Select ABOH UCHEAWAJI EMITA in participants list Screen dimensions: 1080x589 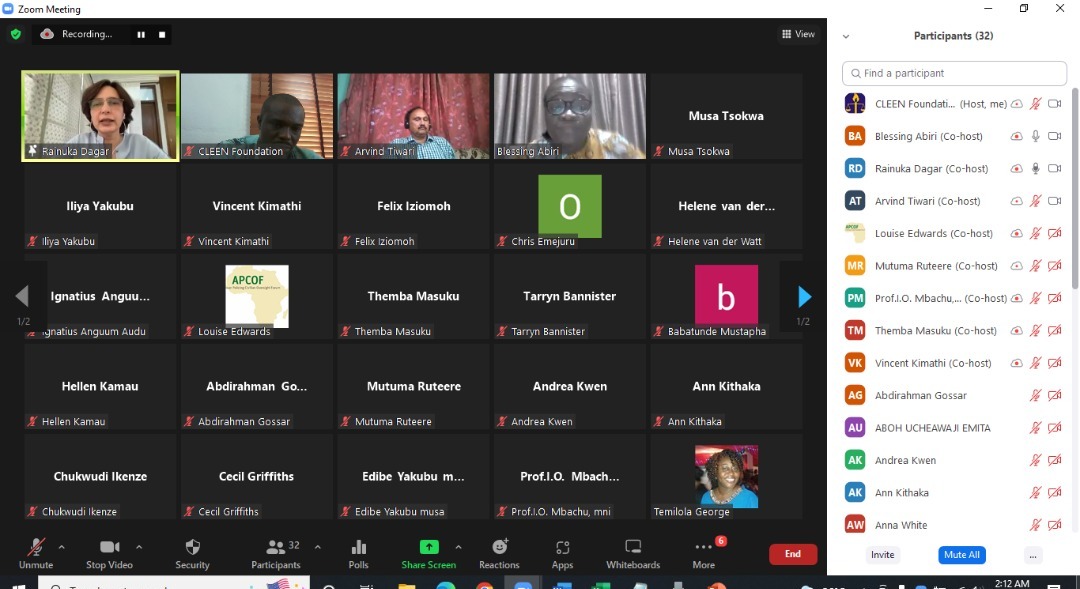[954, 428]
